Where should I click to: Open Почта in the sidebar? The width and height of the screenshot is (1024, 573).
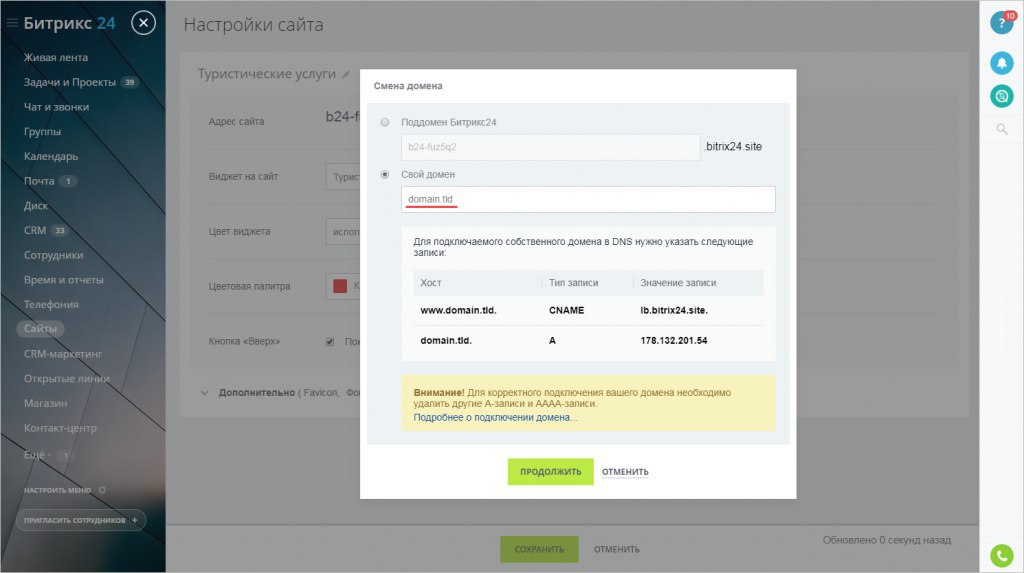[x=39, y=181]
